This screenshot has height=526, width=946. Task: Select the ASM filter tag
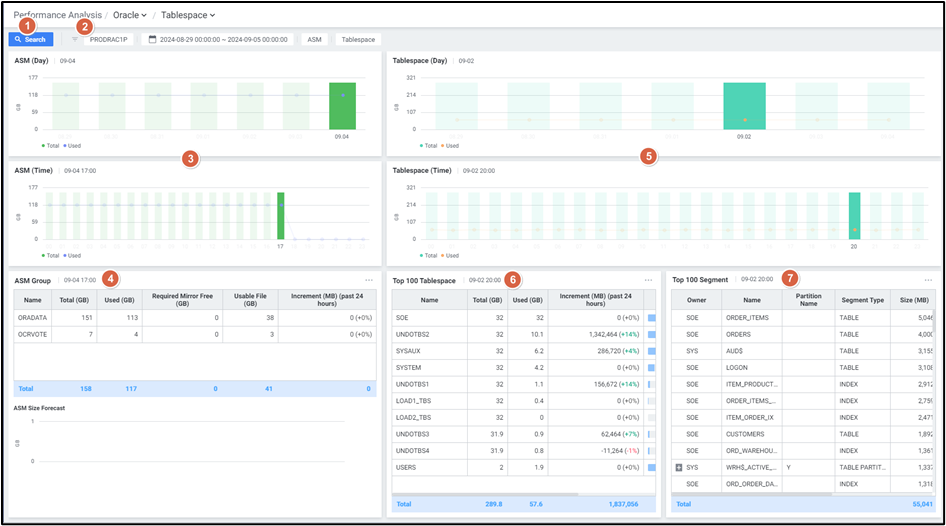[314, 40]
